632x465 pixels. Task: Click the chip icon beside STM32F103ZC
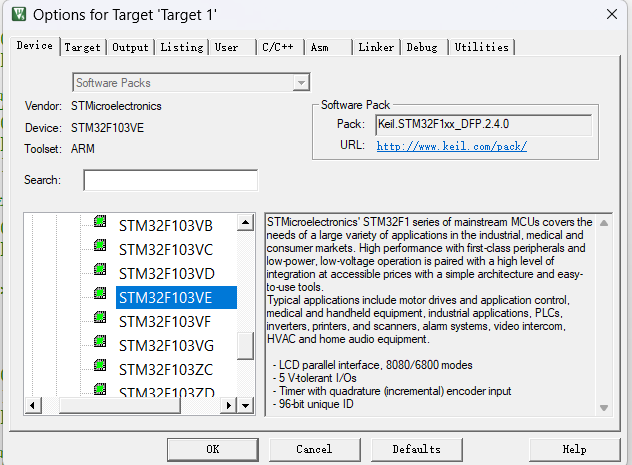point(100,365)
